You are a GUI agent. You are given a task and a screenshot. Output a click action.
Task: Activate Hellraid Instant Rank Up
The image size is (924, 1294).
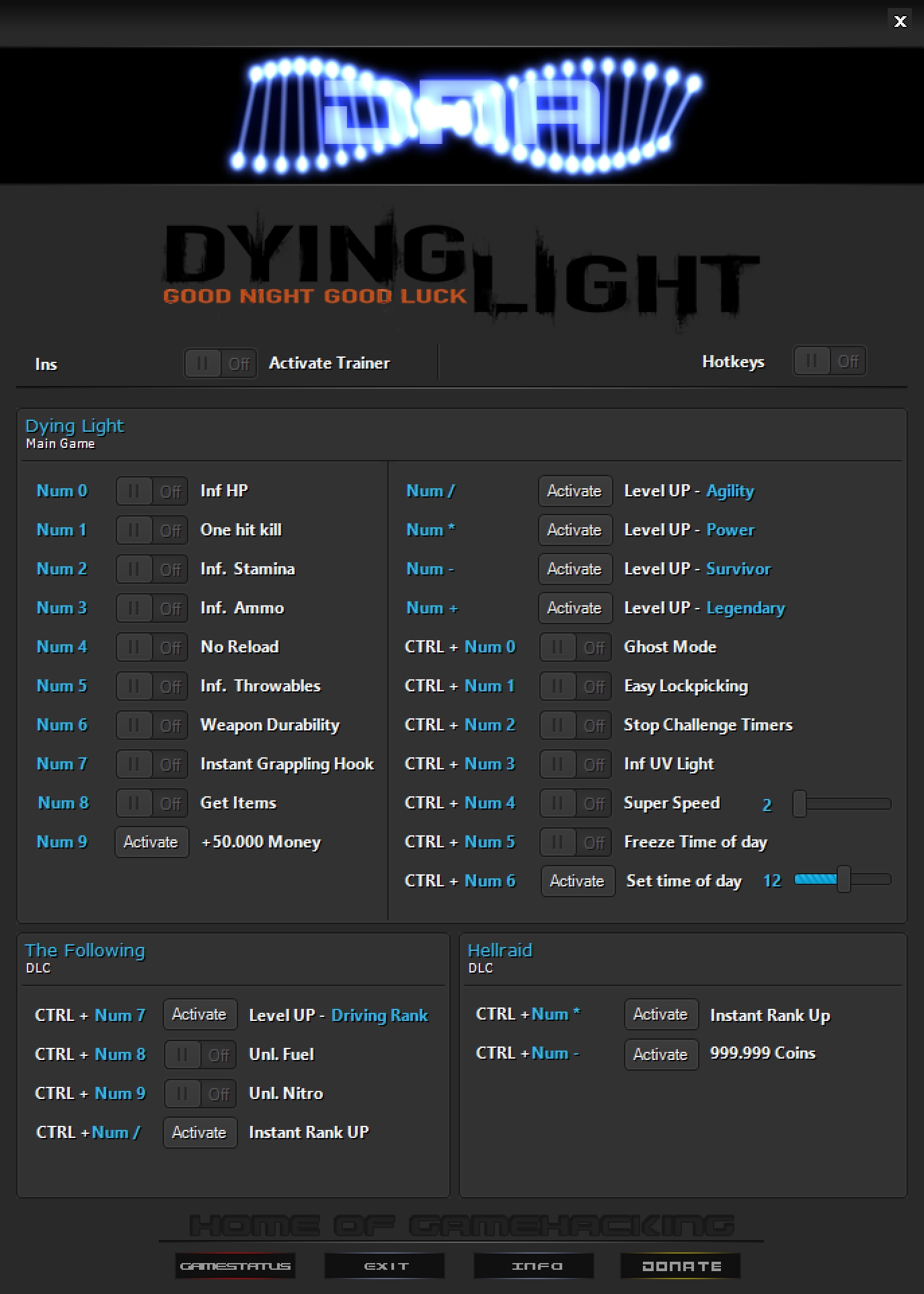click(x=661, y=1014)
